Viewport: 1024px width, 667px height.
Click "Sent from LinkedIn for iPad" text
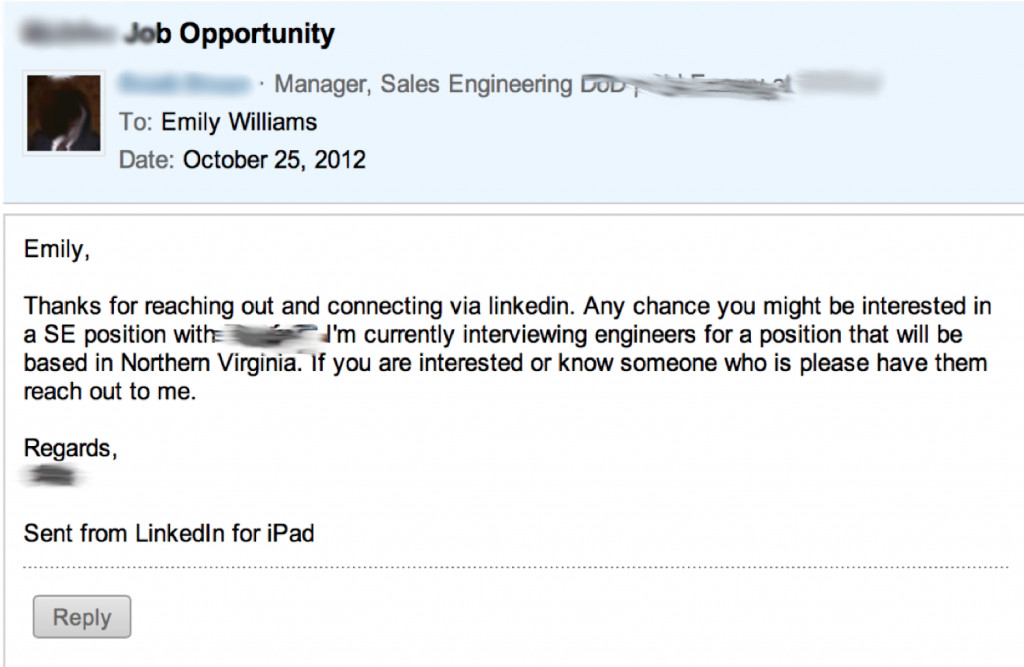169,533
